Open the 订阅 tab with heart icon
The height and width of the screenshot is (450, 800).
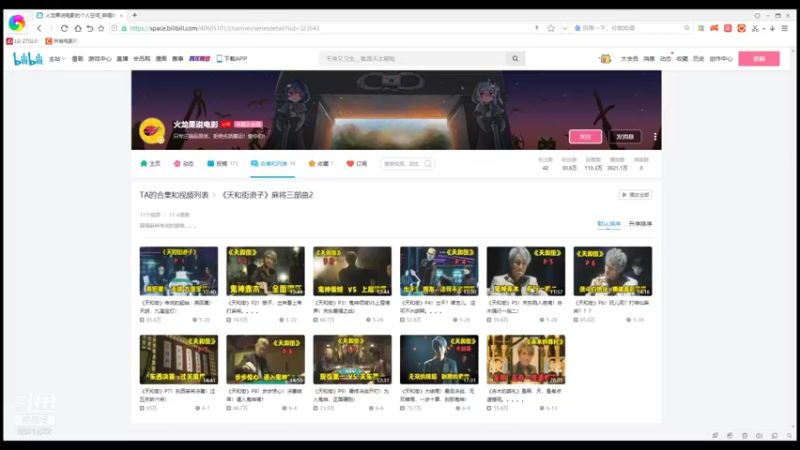pyautogui.click(x=357, y=164)
